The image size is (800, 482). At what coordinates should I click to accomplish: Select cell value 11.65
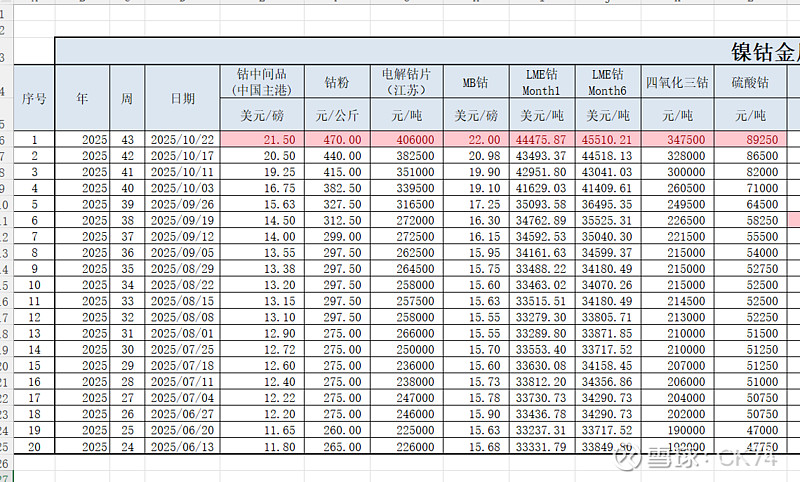[x=262, y=430]
